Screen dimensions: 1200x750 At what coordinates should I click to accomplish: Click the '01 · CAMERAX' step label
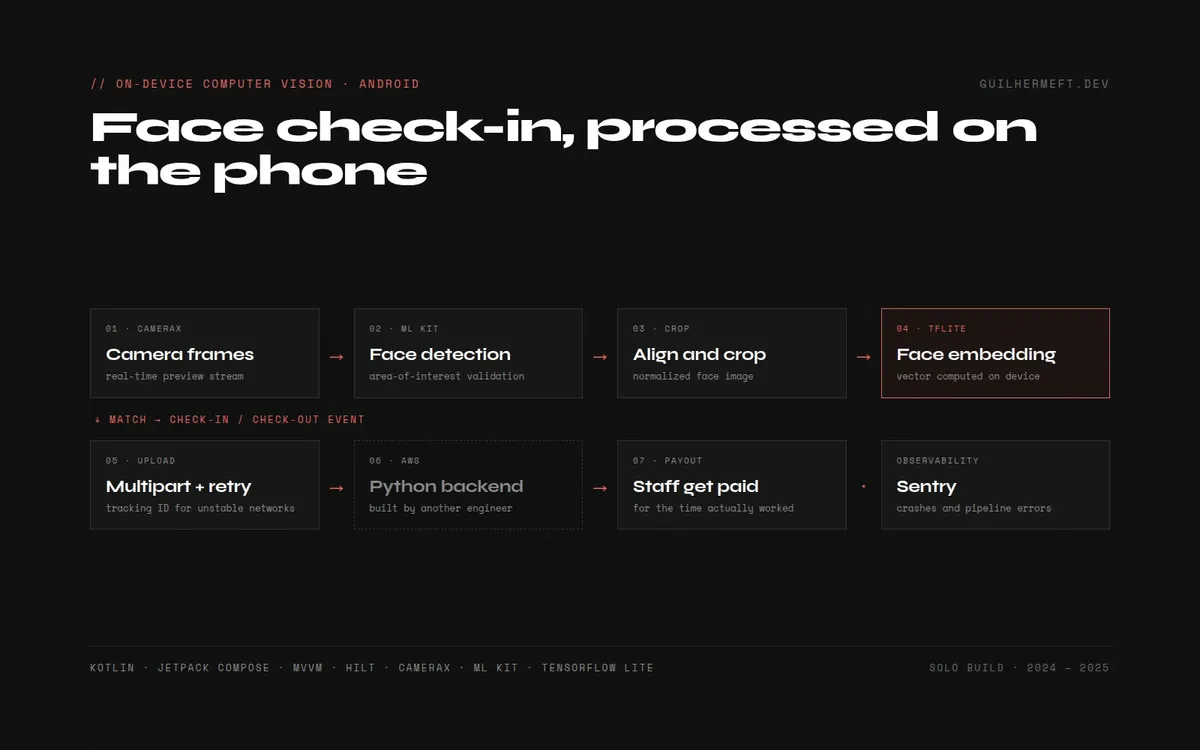click(x=144, y=329)
